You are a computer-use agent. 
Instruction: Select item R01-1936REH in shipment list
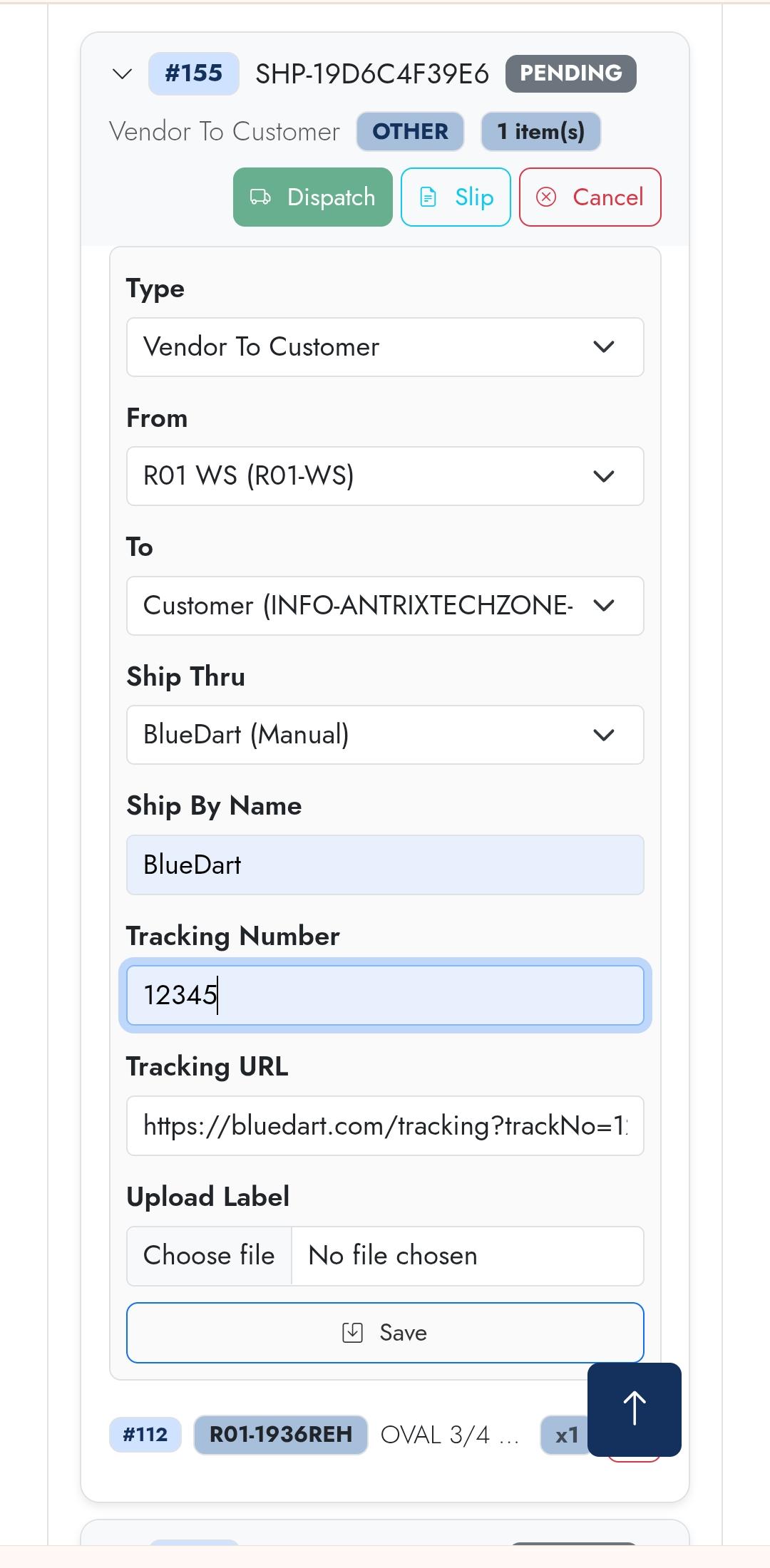(x=279, y=1435)
